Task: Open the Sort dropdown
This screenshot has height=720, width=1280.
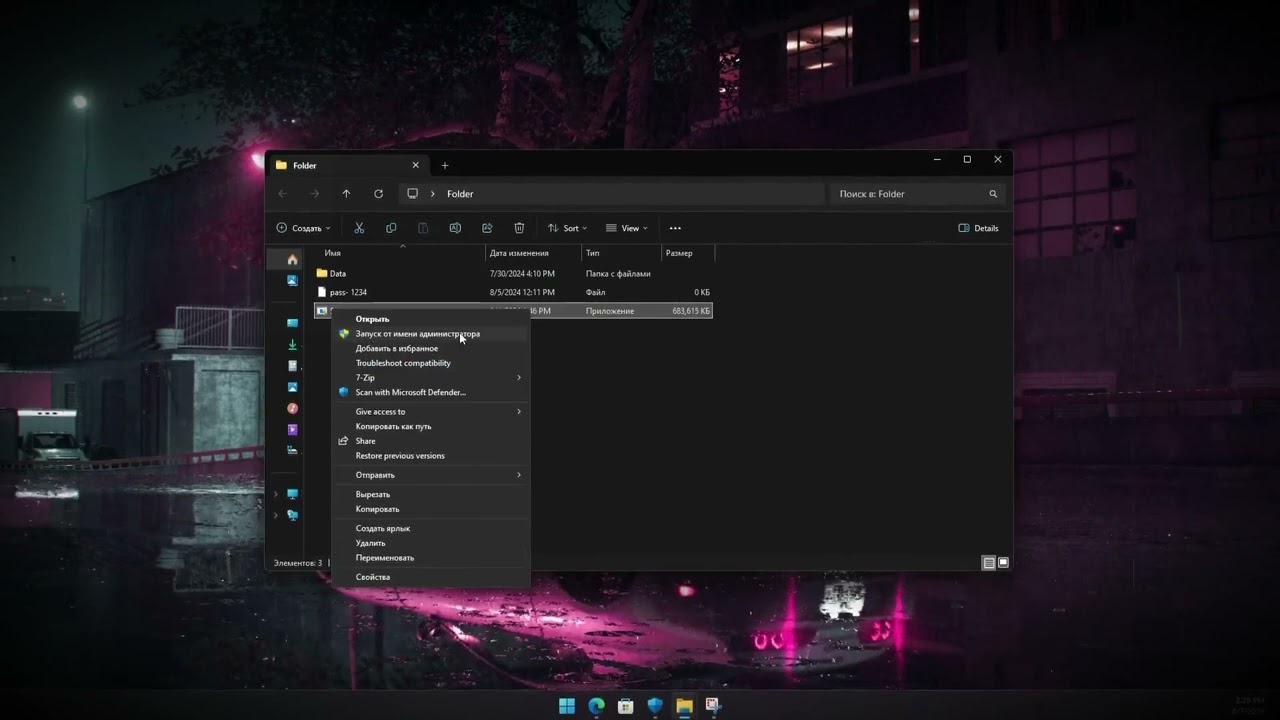Action: [567, 228]
